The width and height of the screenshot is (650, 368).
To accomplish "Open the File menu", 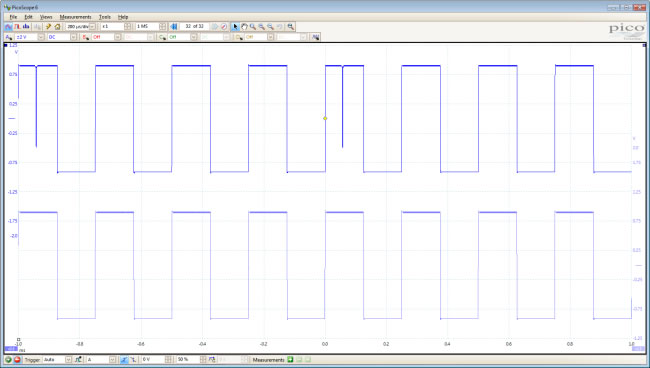I will pos(13,17).
